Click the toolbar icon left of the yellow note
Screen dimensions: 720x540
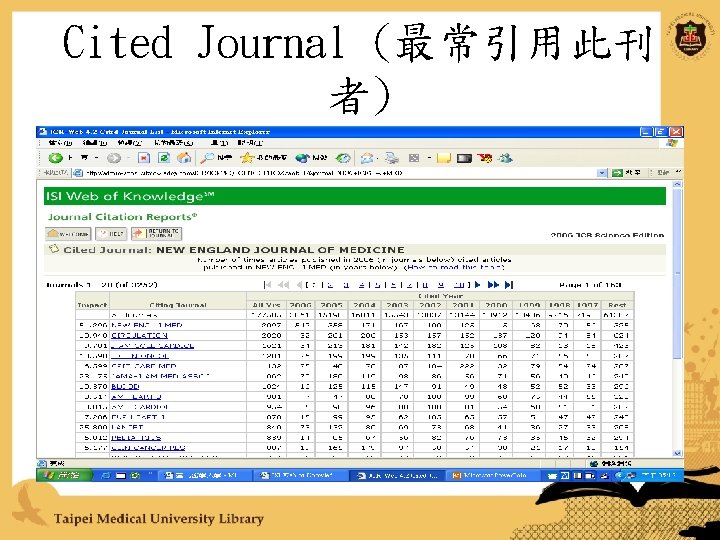(414, 158)
